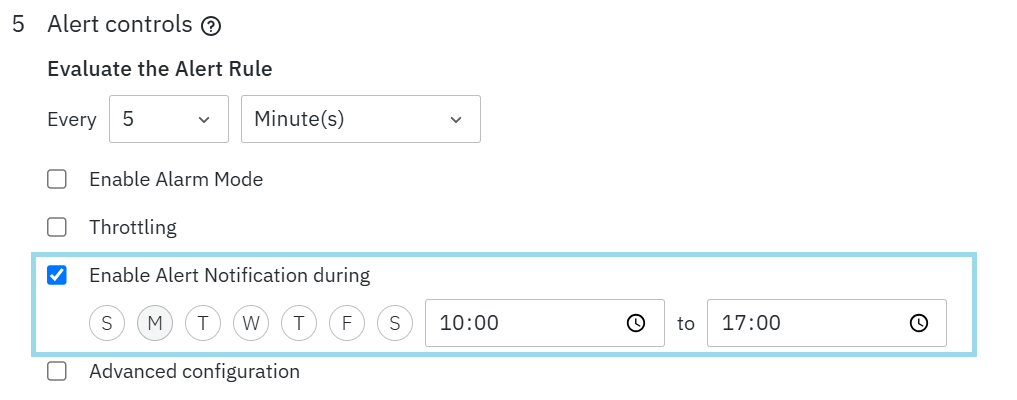Click the 17:00 end time field
This screenshot has height=400, width=1017.
click(x=800, y=323)
